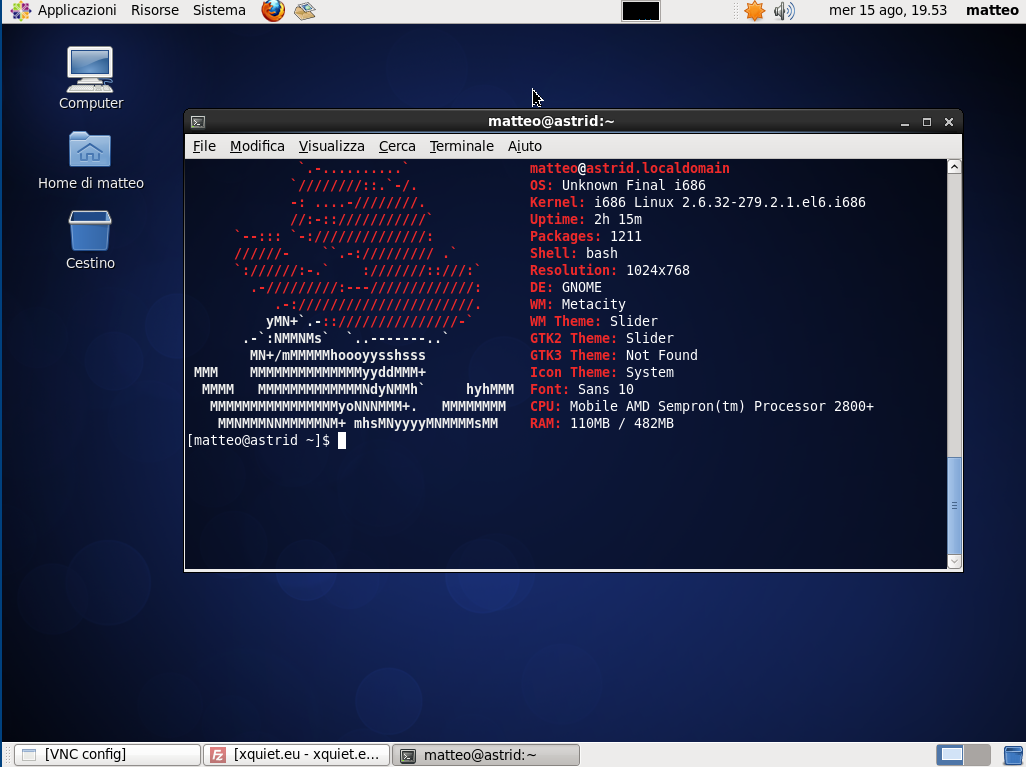
Task: Open the volume control speaker icon
Action: click(784, 11)
